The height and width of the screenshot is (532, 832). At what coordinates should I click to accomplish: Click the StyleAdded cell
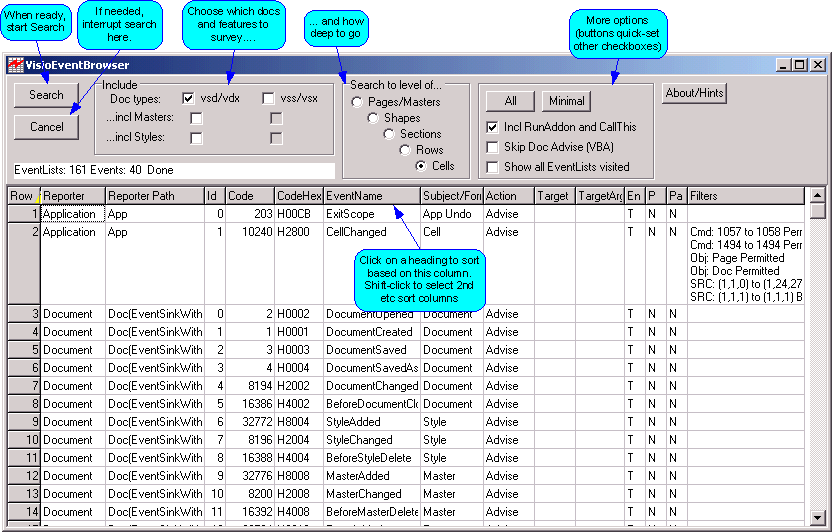(371, 422)
